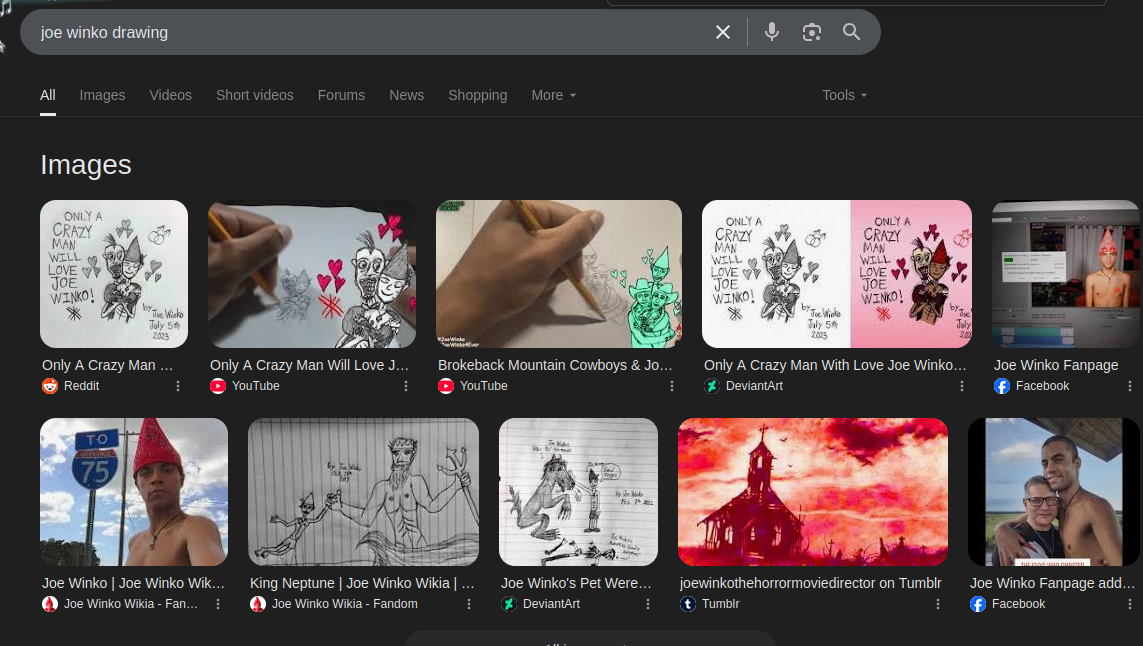Start voice search with the microphone
The height and width of the screenshot is (646, 1143).
772,32
